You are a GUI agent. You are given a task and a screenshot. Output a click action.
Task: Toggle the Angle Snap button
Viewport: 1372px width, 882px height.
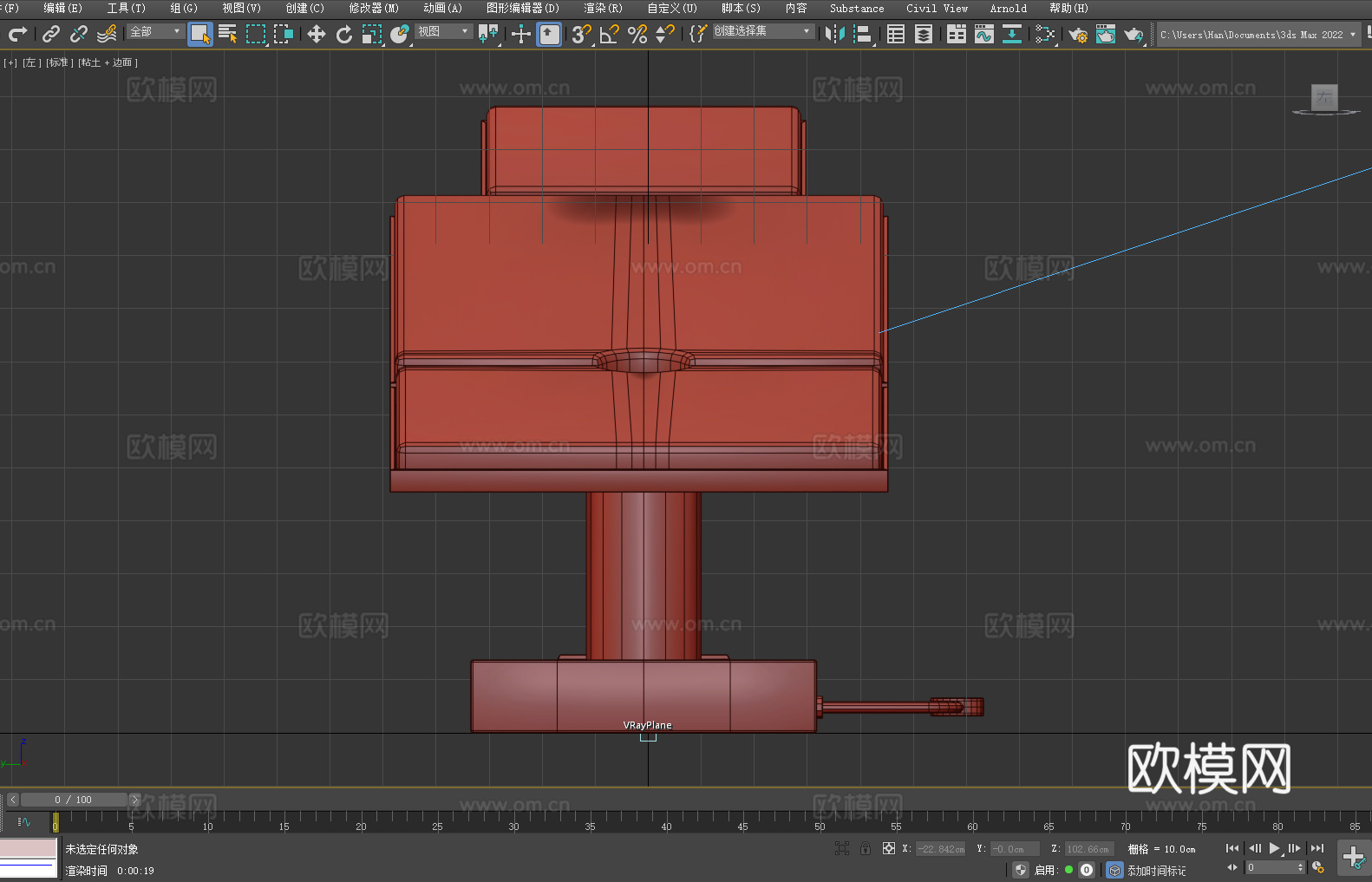[x=609, y=34]
